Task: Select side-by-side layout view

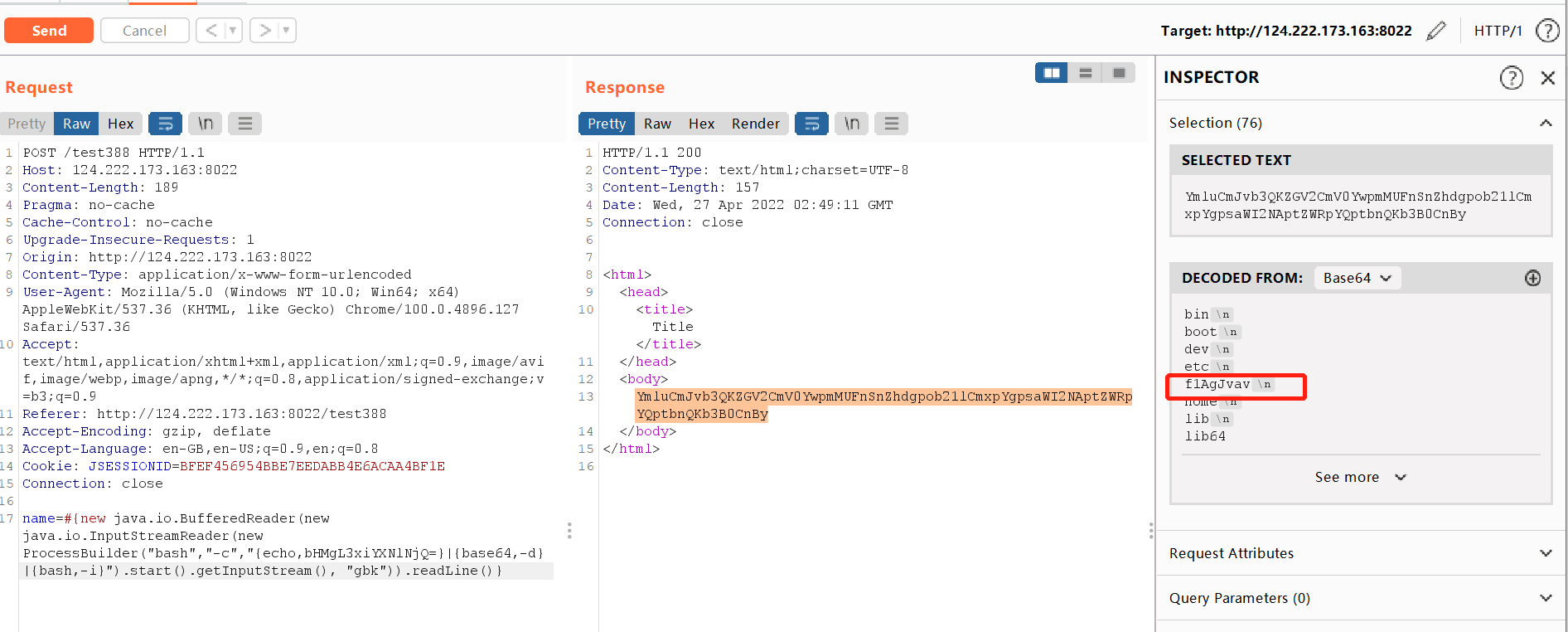Action: 1052,73
